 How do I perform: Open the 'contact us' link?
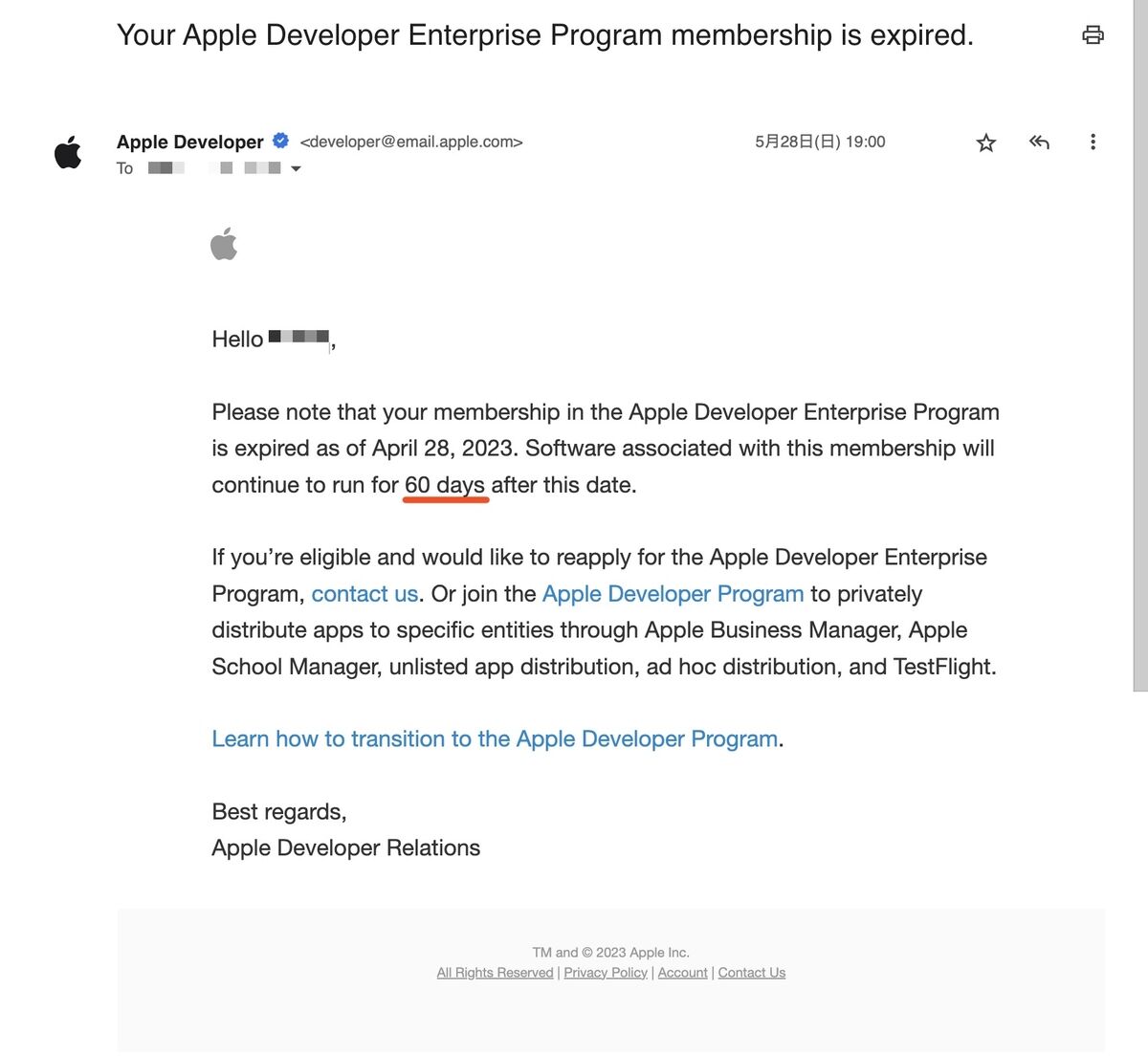tap(364, 594)
